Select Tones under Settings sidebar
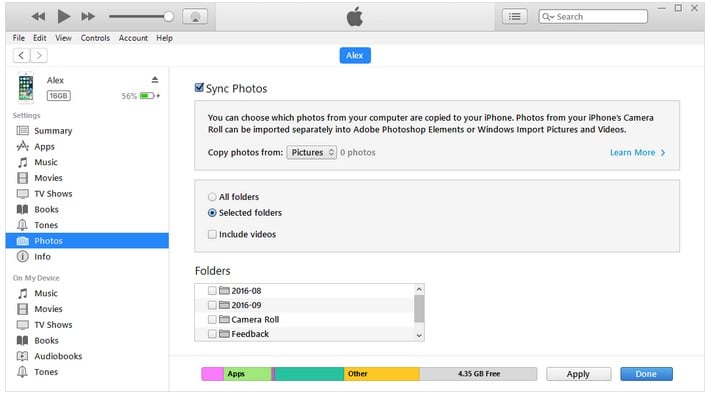The image size is (713, 400). [x=45, y=225]
